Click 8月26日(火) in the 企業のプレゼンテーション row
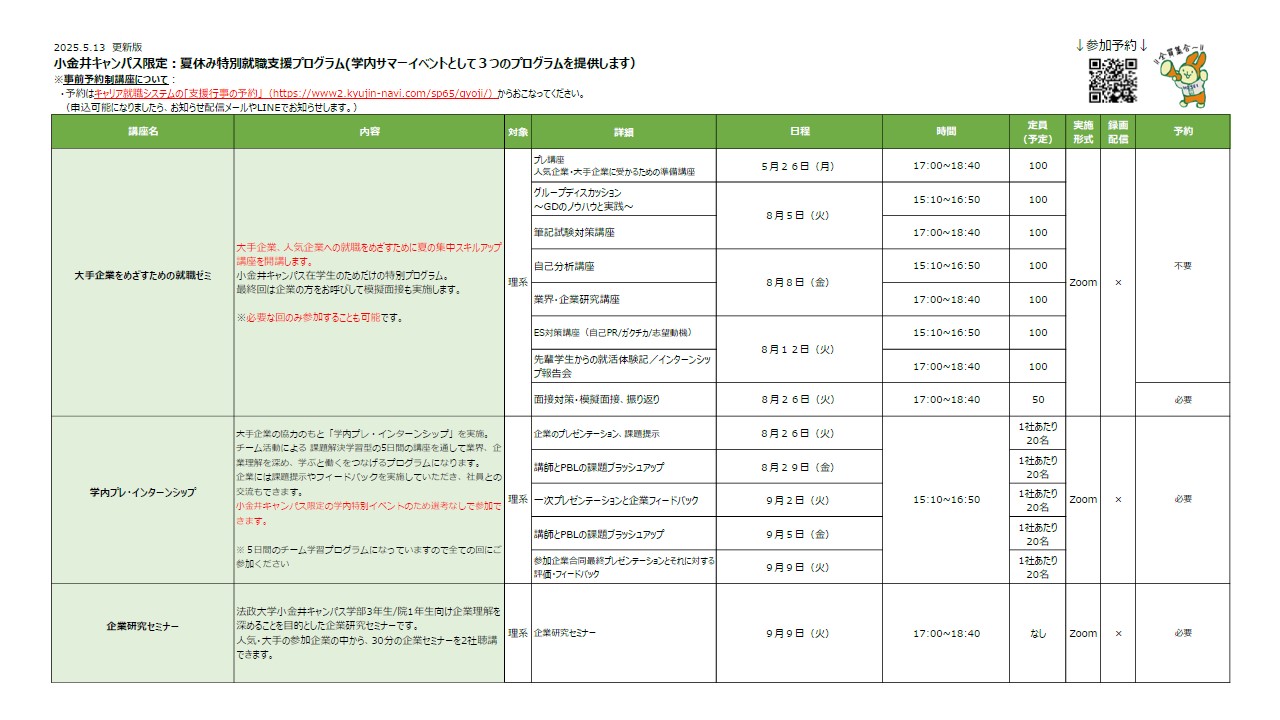The width and height of the screenshot is (1280, 720). tap(798, 433)
